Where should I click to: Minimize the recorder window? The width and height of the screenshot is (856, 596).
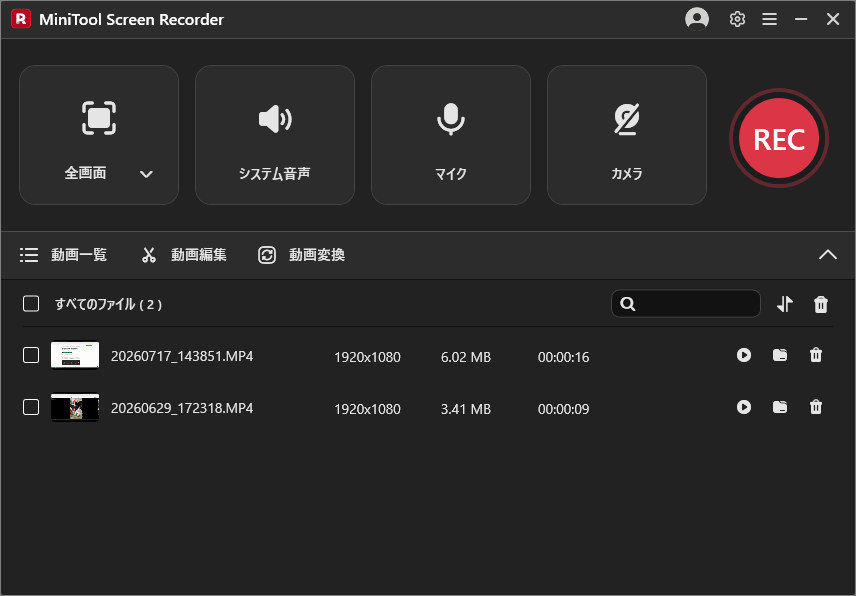(x=801, y=19)
